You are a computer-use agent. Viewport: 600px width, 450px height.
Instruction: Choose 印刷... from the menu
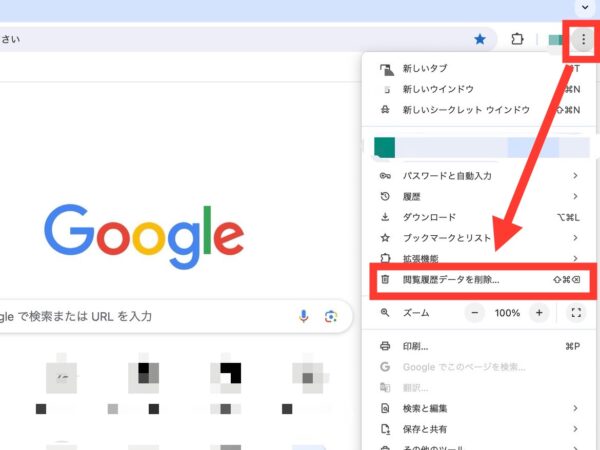[x=479, y=346]
